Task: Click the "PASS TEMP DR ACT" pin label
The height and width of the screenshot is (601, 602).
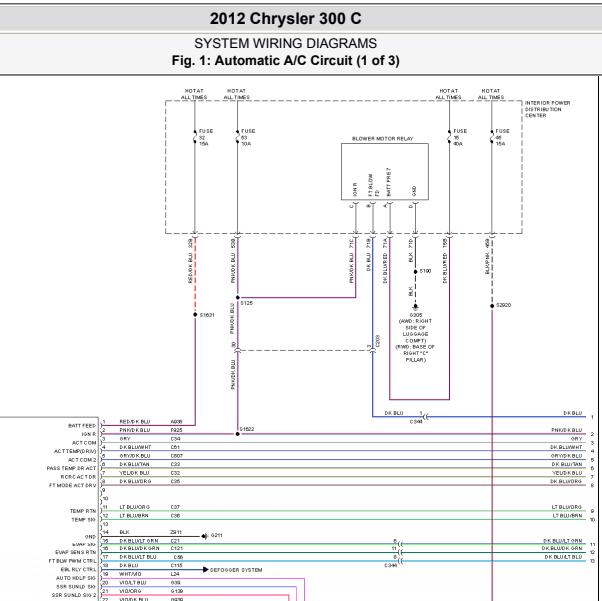Action: click(x=71, y=468)
